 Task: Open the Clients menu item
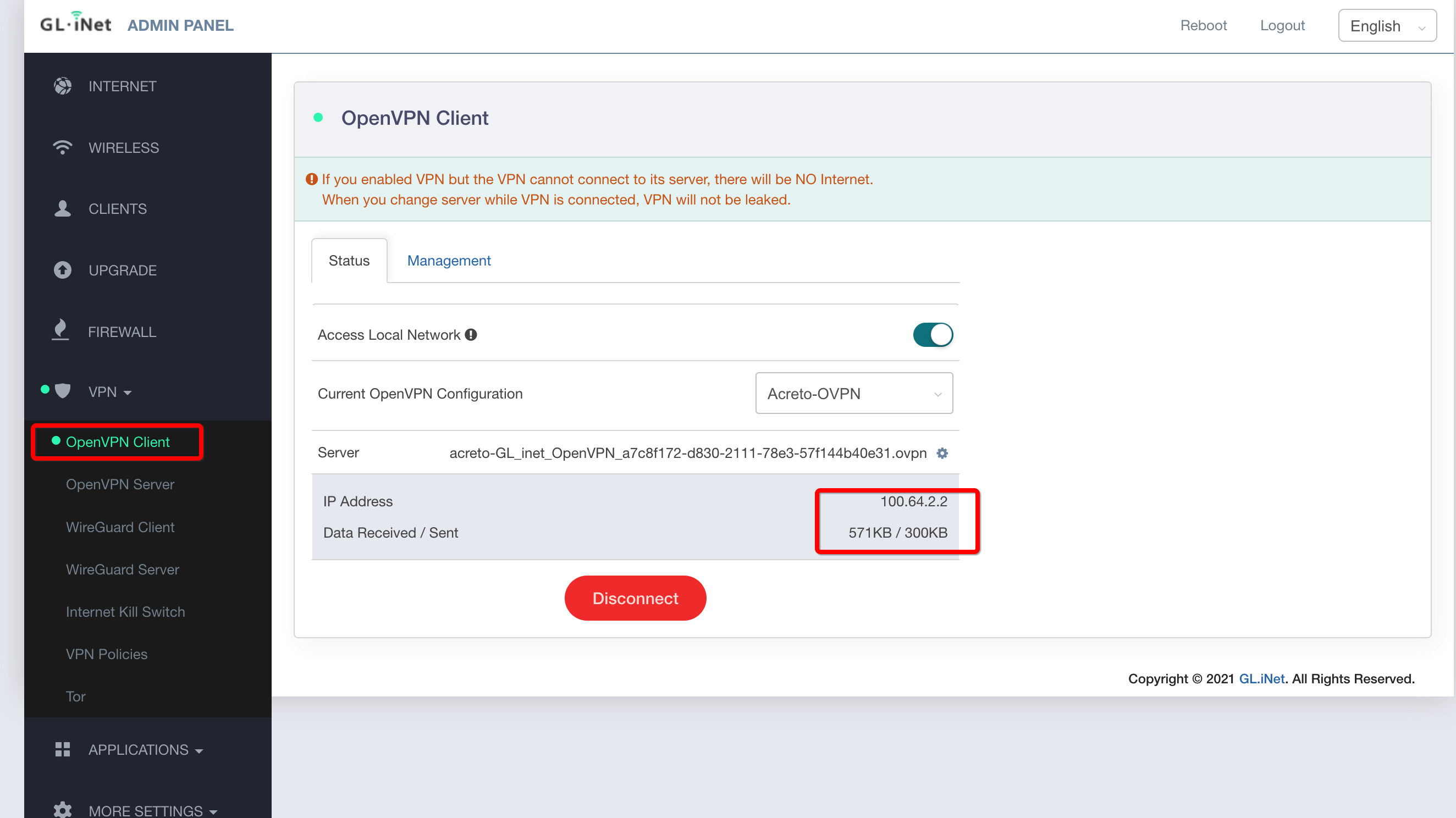pyautogui.click(x=117, y=208)
